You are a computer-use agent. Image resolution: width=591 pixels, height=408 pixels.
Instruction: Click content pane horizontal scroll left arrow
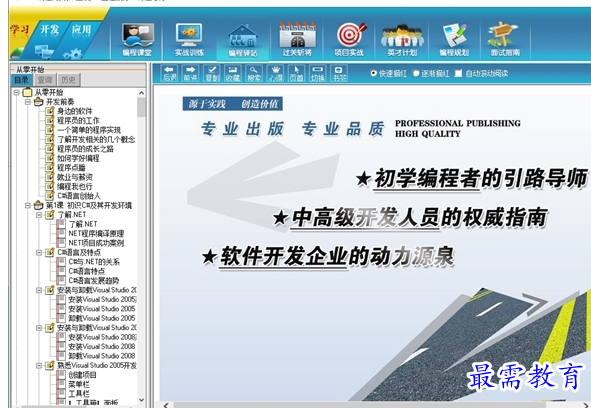[x=166, y=405]
